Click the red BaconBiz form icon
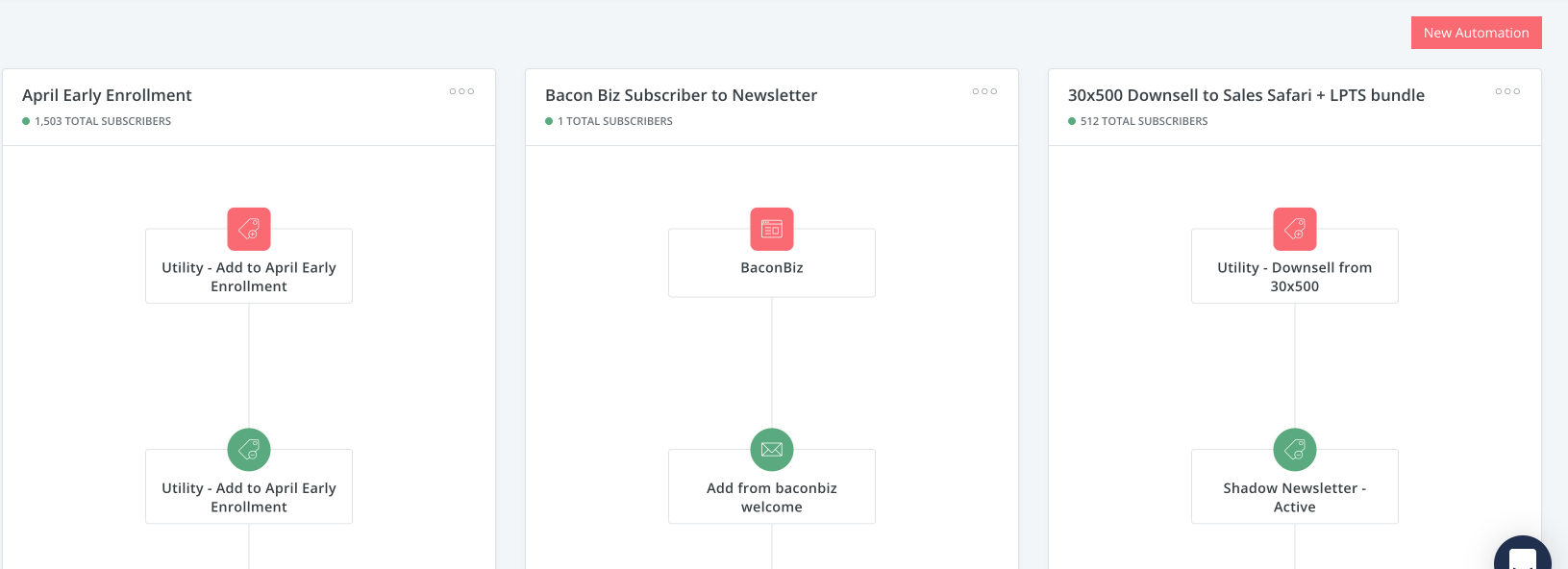Viewport: 1568px width, 569px height. (x=772, y=229)
